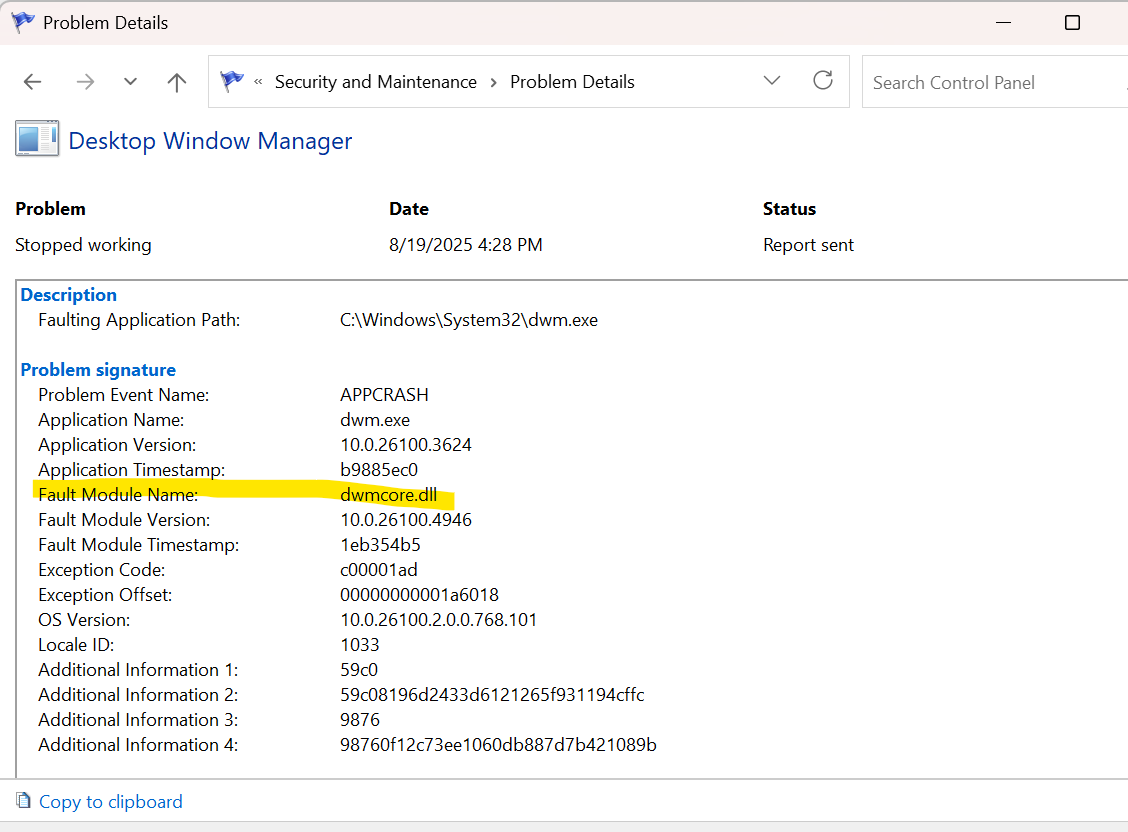
Task: Click the Date column header
Action: 409,209
